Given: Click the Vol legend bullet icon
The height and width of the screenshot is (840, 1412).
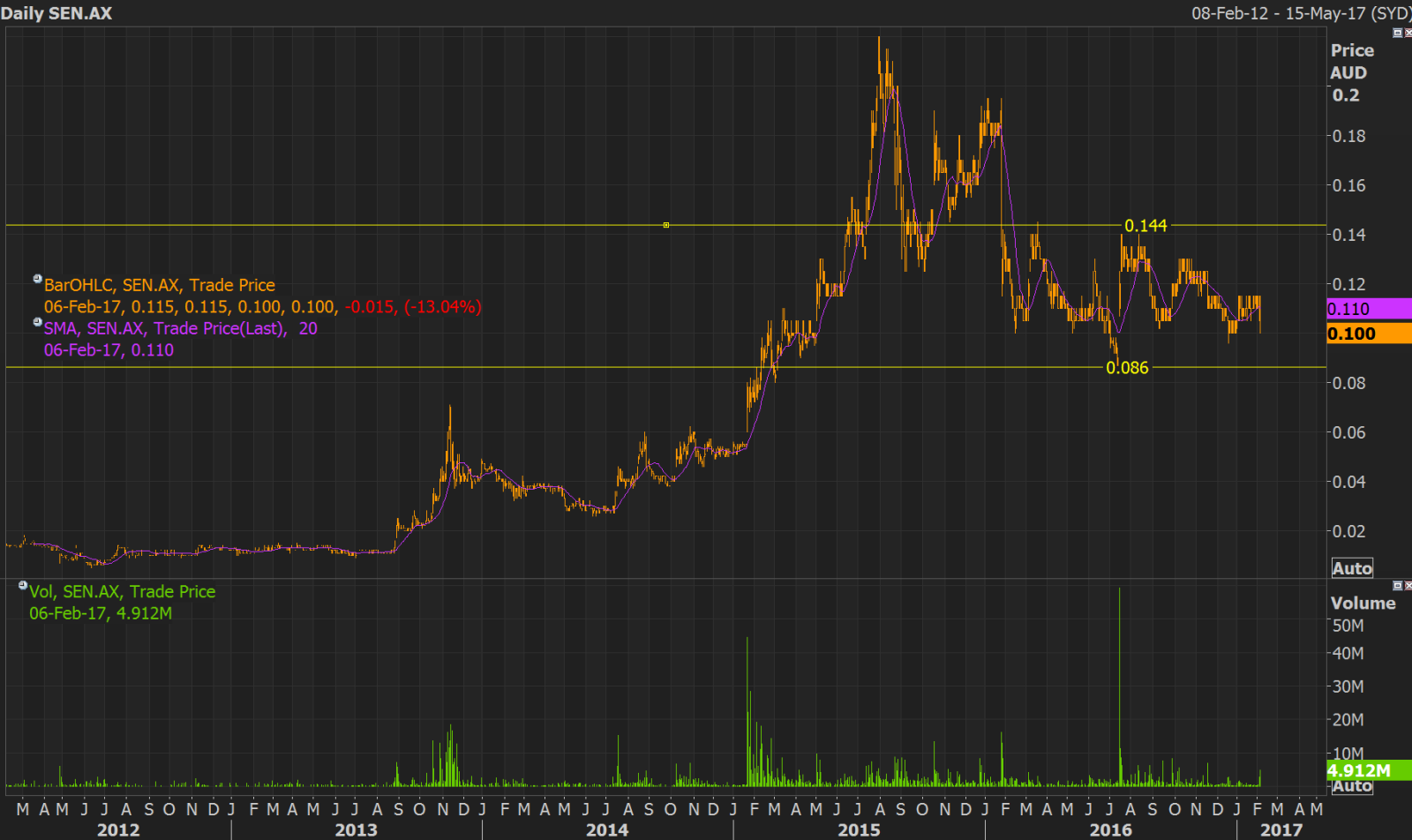Looking at the screenshot, I should click(x=23, y=585).
